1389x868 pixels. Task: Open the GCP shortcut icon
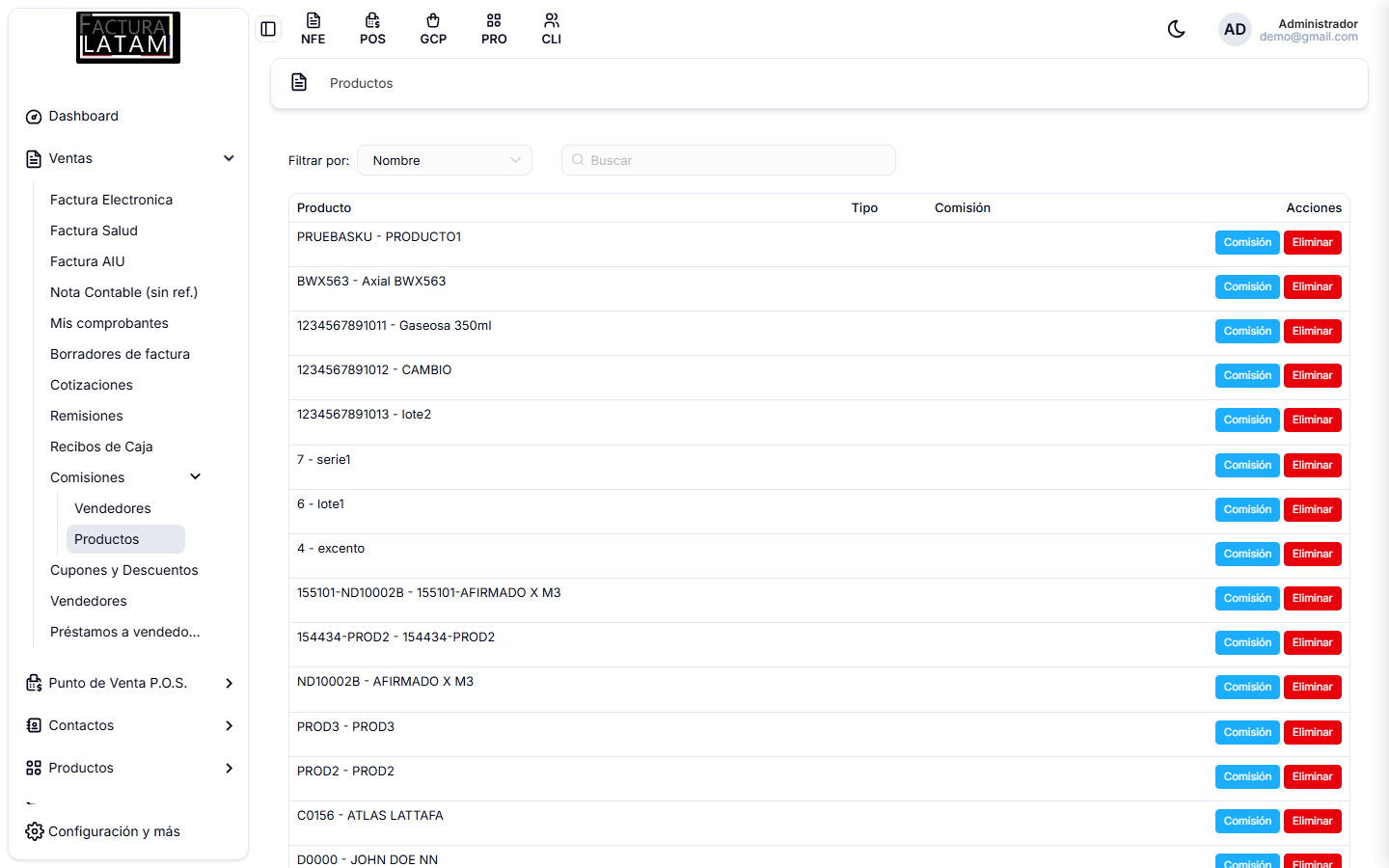433,29
